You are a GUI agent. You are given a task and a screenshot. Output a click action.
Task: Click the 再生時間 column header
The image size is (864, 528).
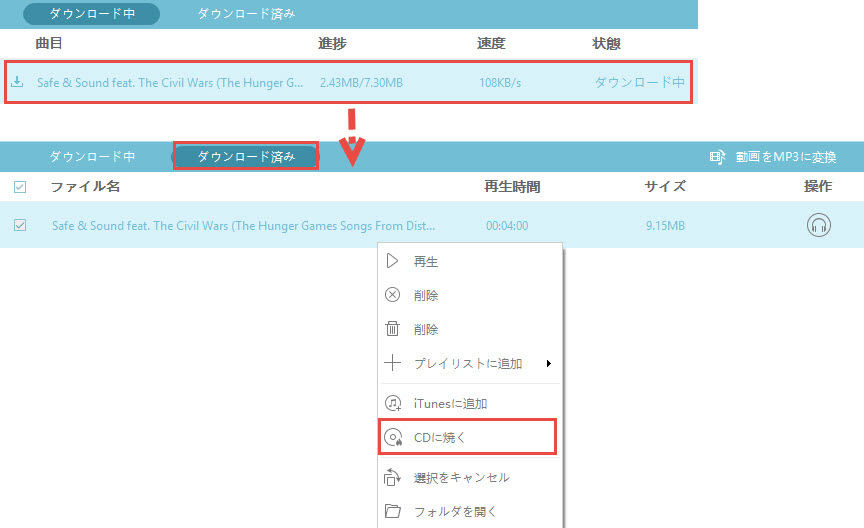[512, 186]
